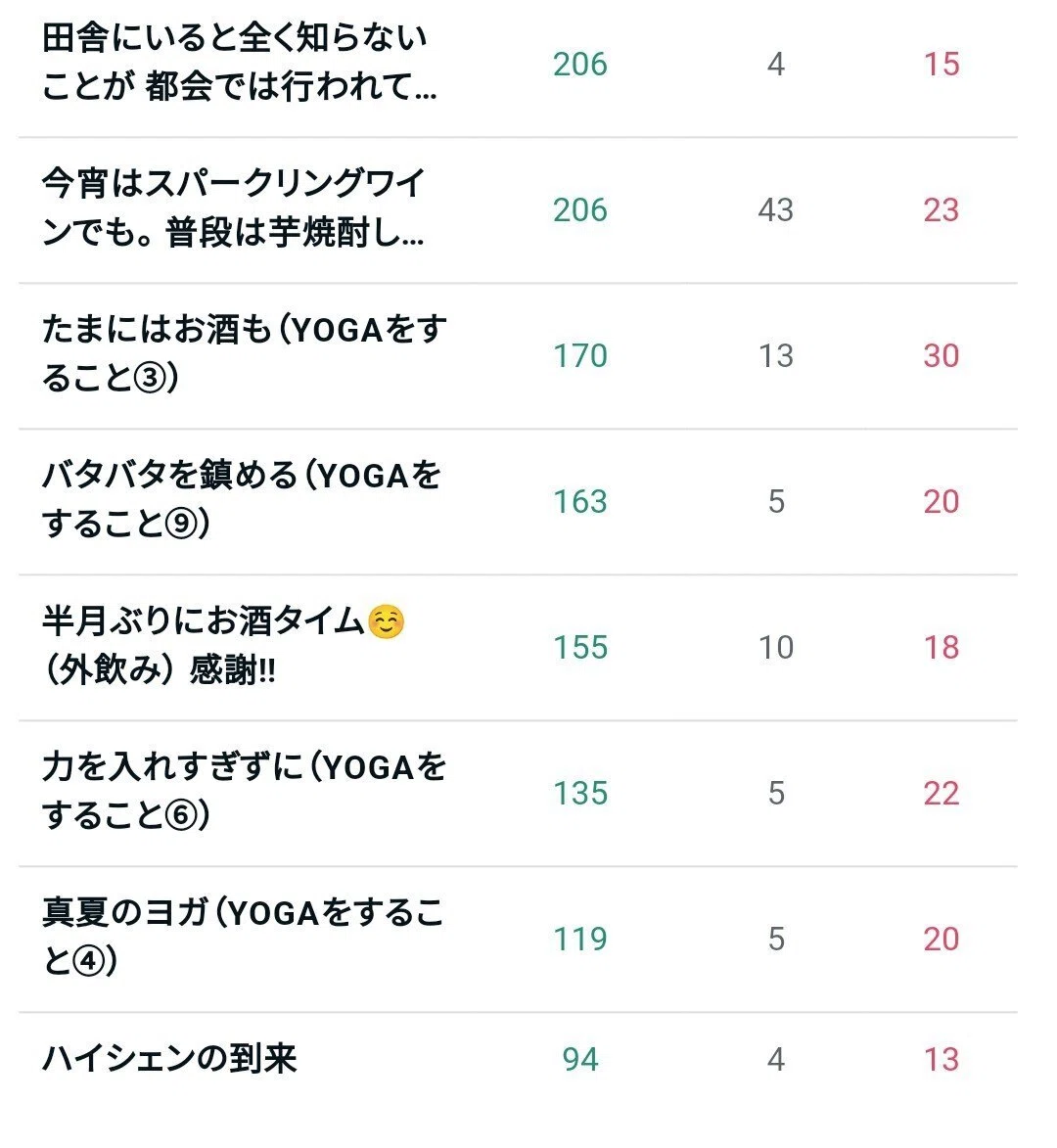Open the article 'バタバタを鎮める (YOGAをすること⑨)'

242,500
